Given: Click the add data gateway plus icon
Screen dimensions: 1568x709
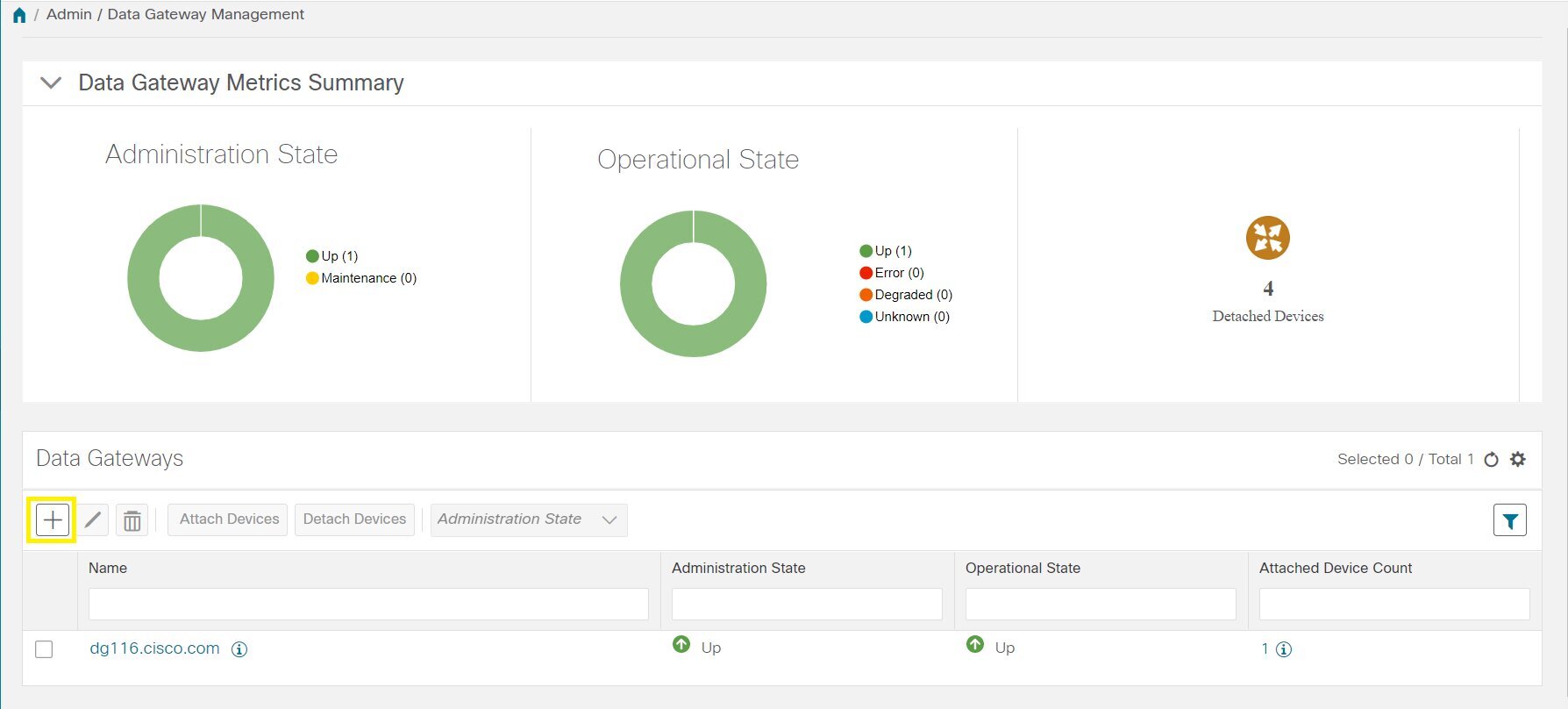Looking at the screenshot, I should click(x=53, y=520).
